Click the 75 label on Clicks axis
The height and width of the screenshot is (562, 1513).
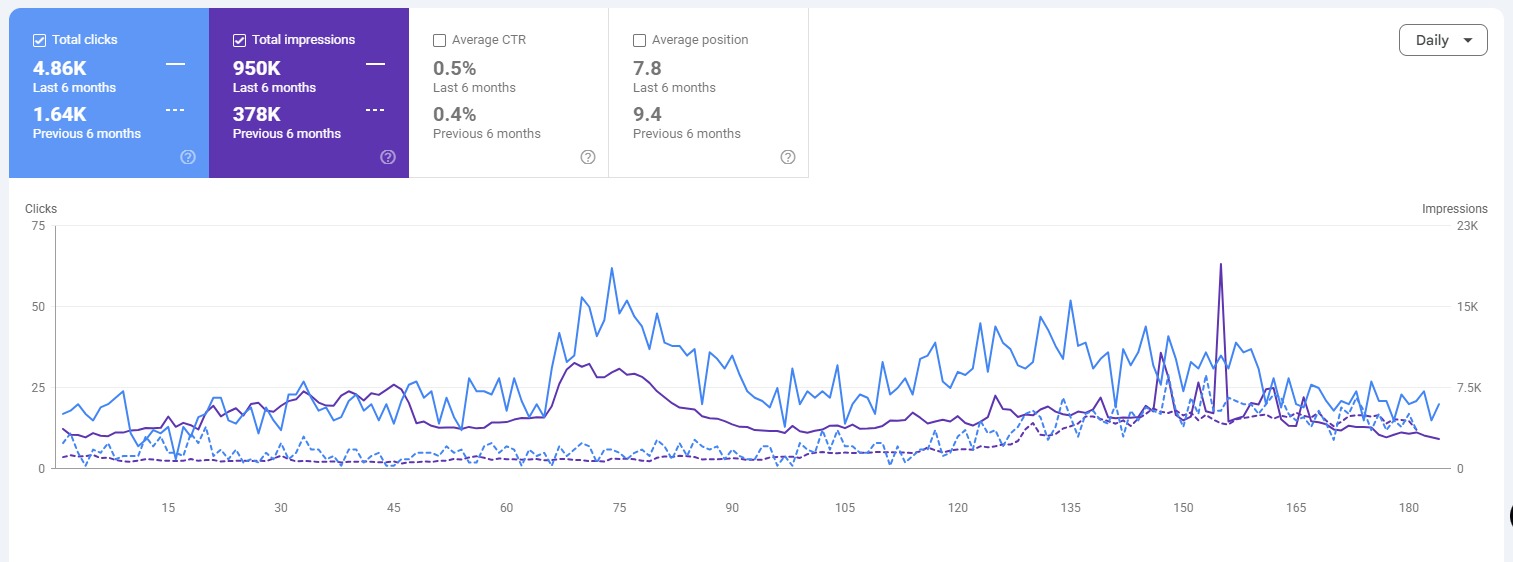(38, 226)
